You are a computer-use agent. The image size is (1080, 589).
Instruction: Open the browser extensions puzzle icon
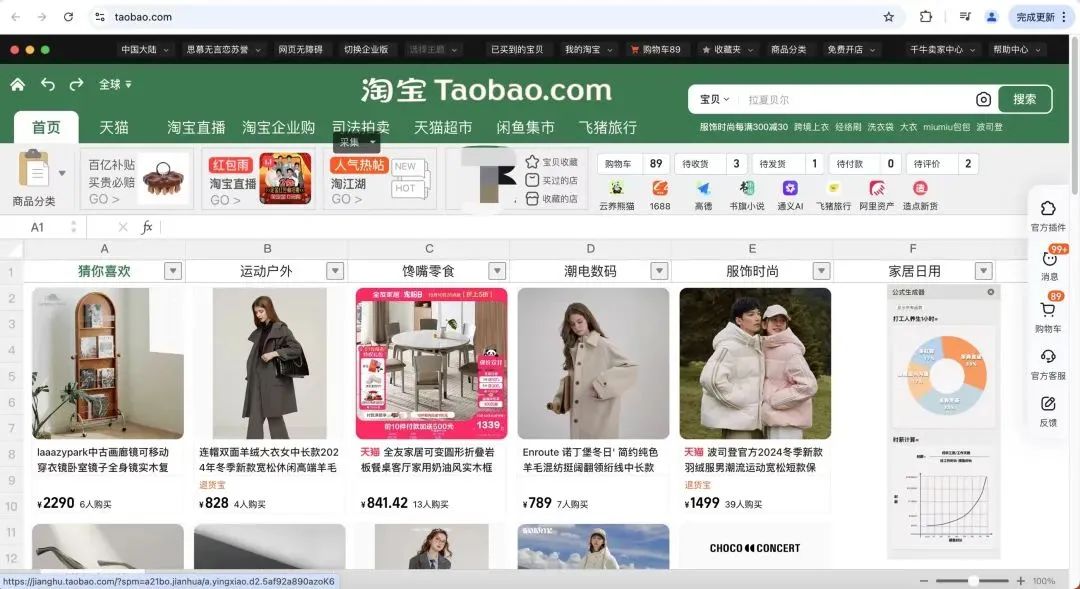pos(926,17)
